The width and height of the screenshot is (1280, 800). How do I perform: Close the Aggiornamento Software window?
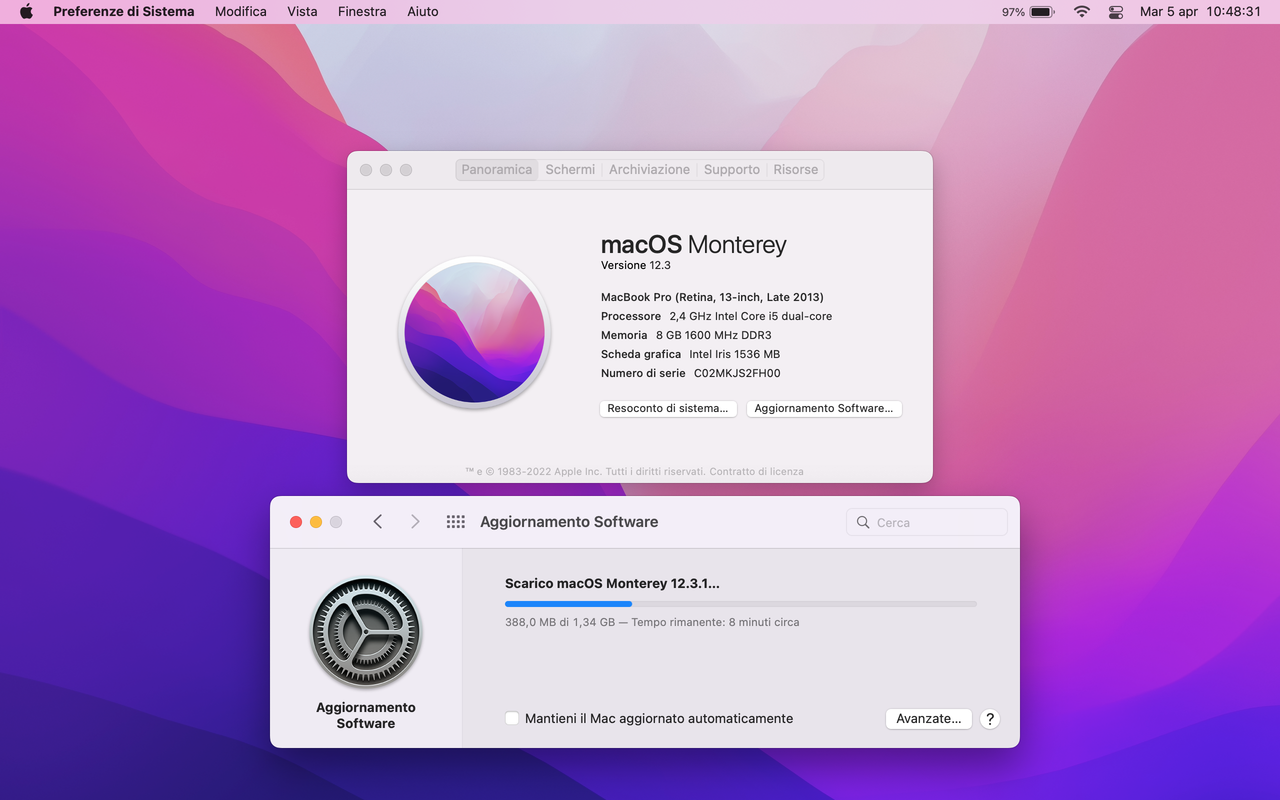click(x=296, y=522)
